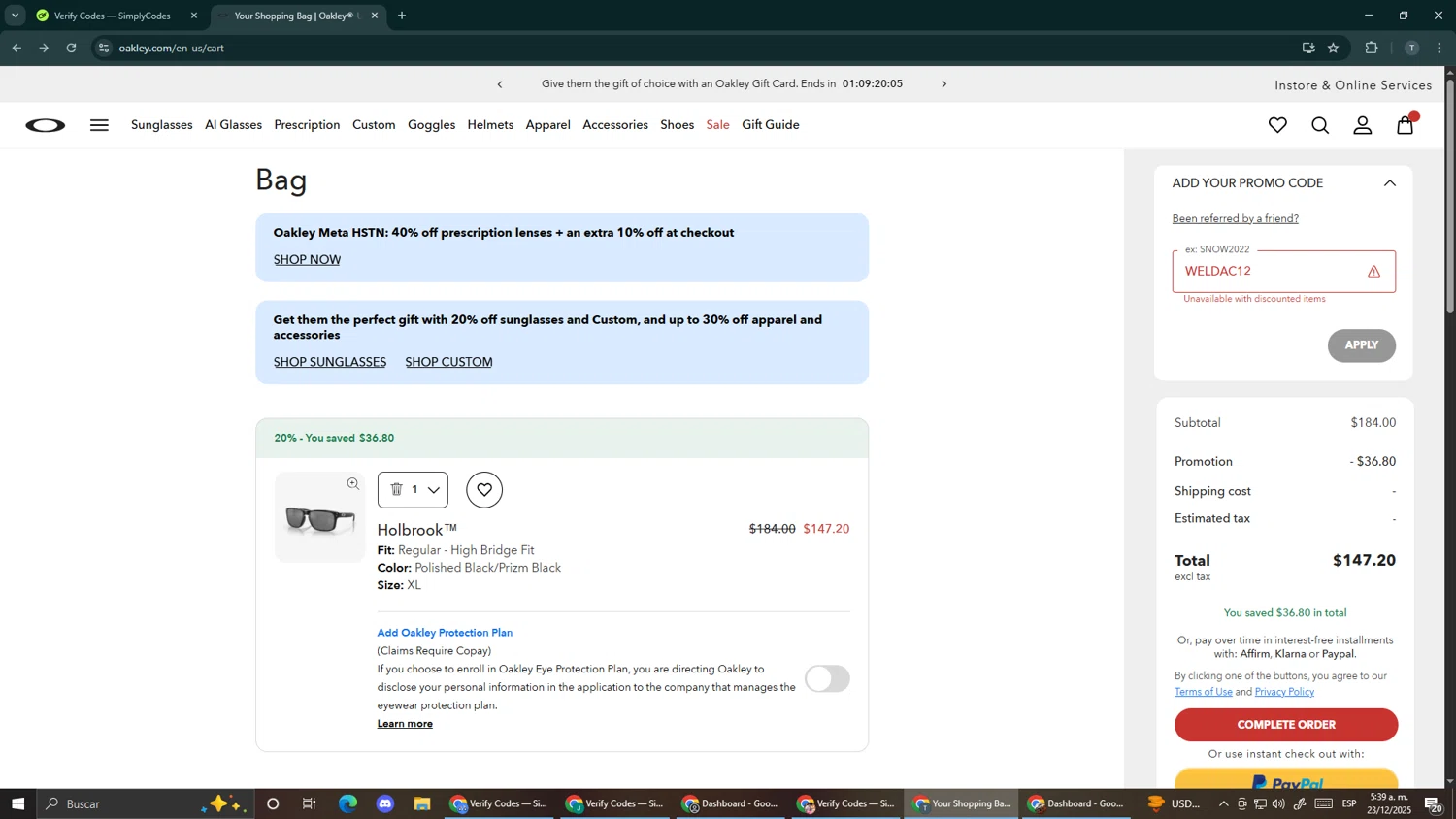Click Been referred by a friend link

pyautogui.click(x=1235, y=218)
